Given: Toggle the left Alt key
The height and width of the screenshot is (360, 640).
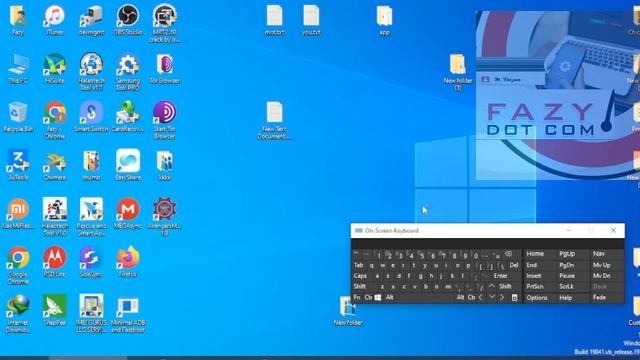Looking at the screenshot, I should click(390, 297).
